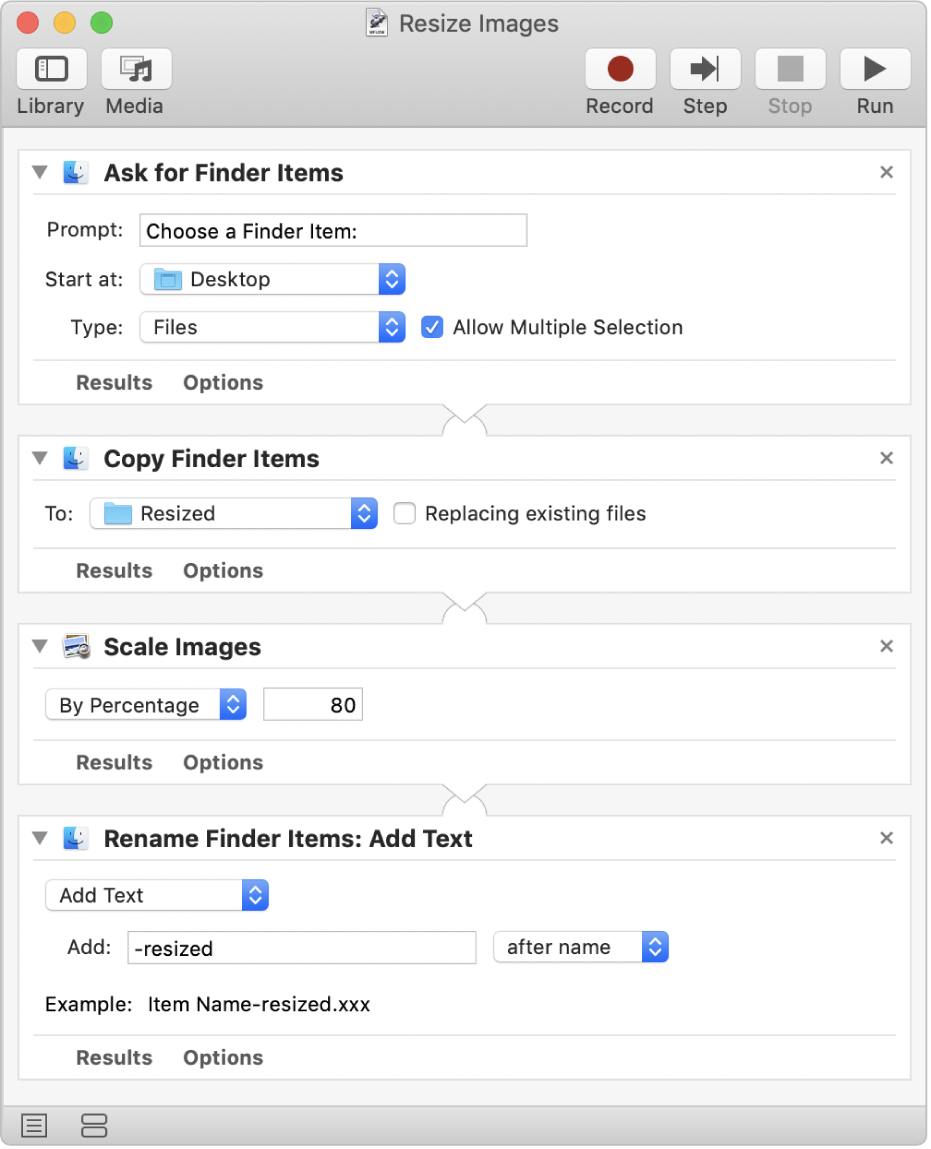Uncheck Allow Multiple Selection
The image size is (931, 1149).
pos(431,327)
